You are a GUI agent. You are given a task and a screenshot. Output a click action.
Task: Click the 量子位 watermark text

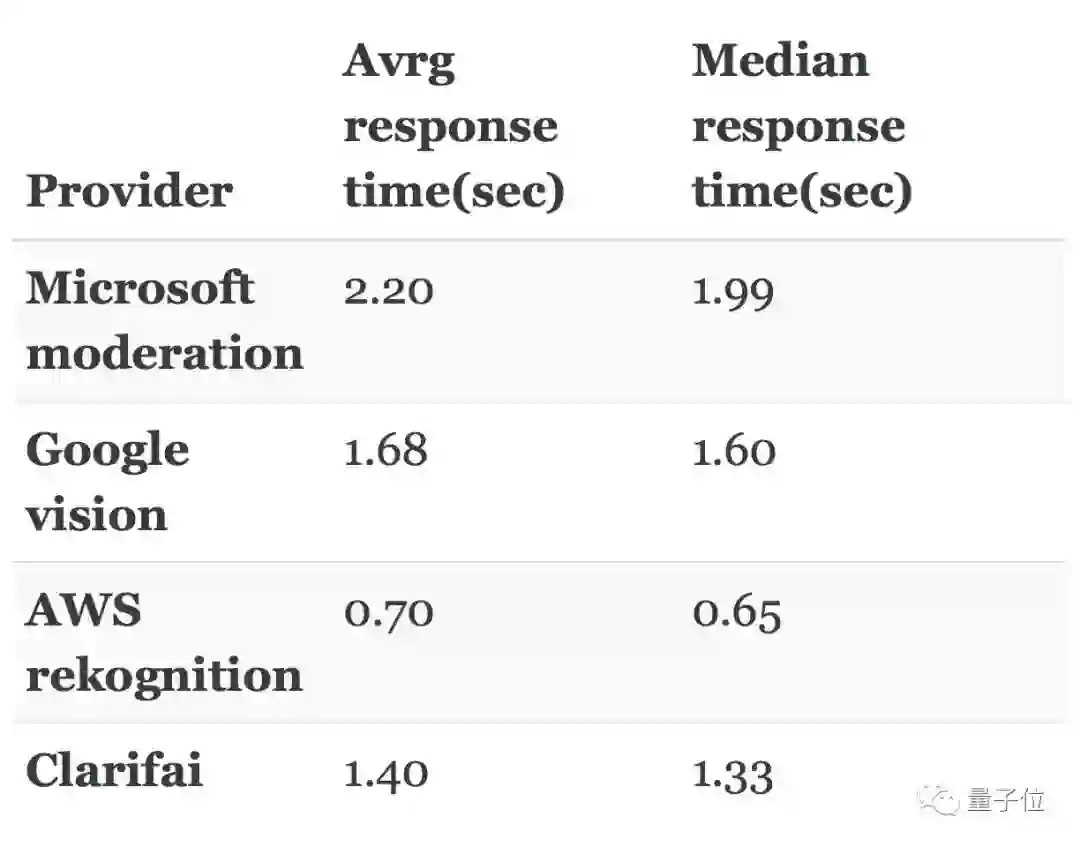tap(1005, 800)
